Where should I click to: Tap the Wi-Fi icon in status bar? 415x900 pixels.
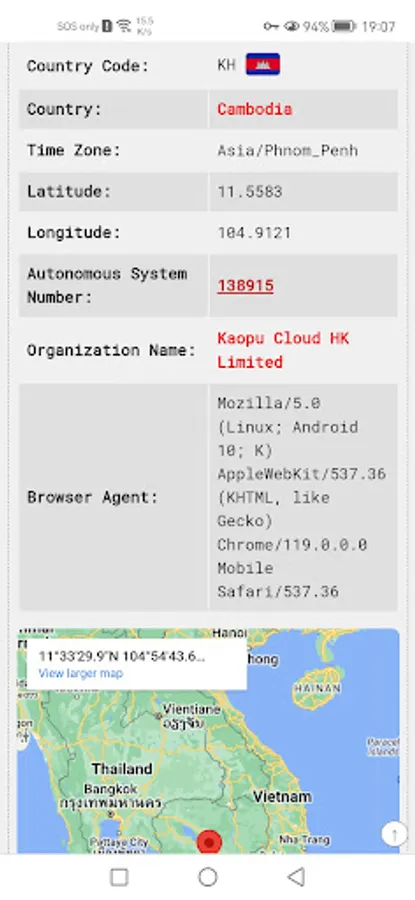click(x=123, y=26)
